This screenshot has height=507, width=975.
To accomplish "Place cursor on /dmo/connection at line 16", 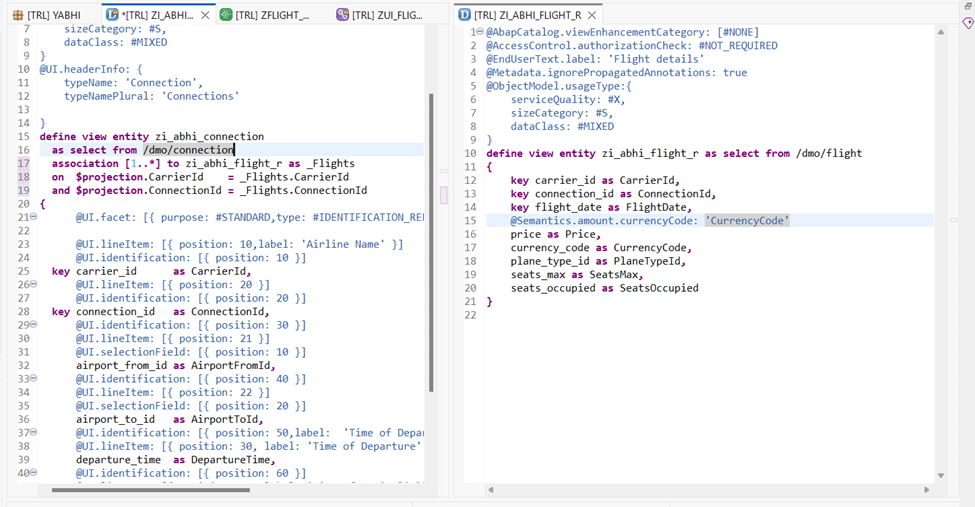I will click(x=188, y=150).
